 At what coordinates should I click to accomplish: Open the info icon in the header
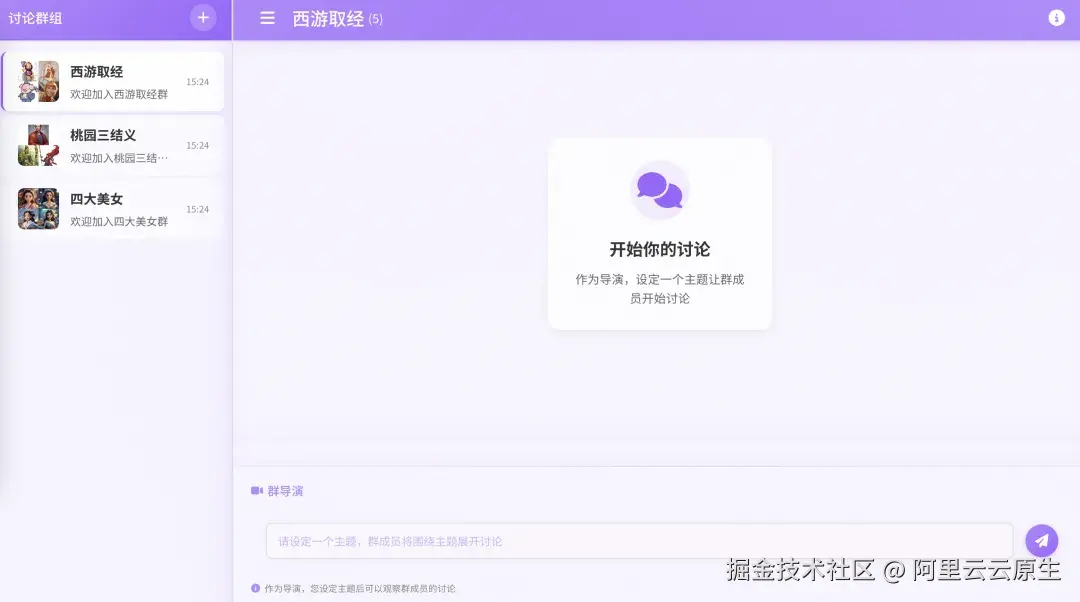coord(1056,18)
